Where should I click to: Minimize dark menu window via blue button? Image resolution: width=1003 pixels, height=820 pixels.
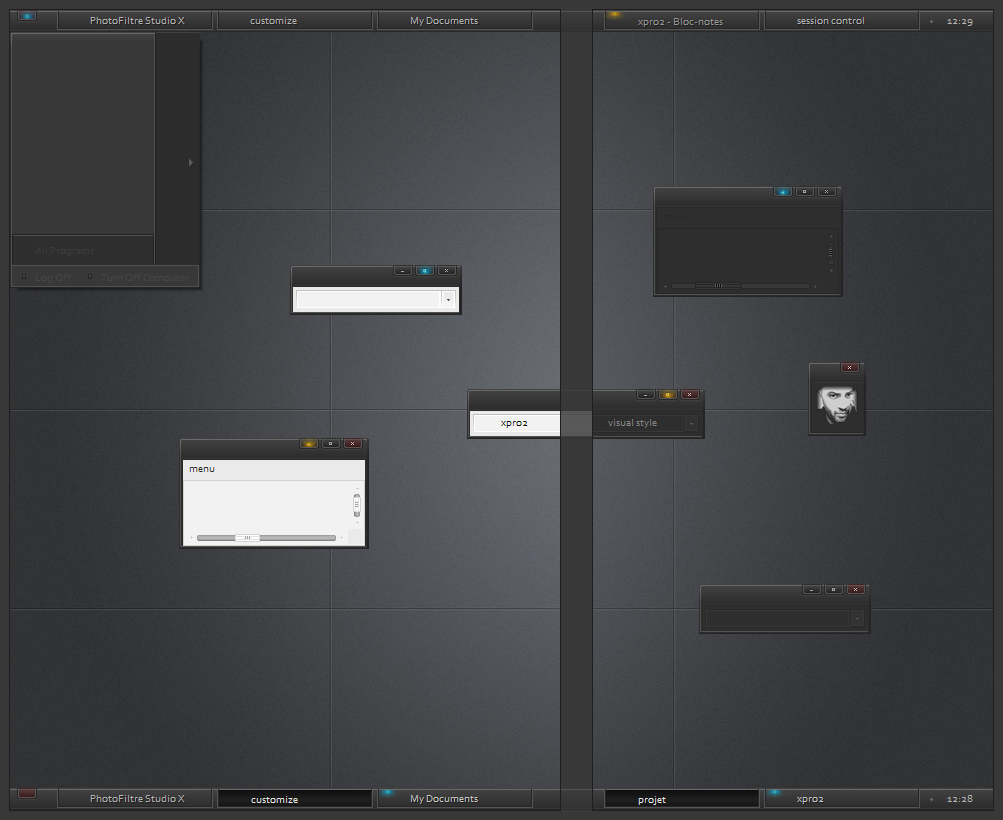[783, 192]
